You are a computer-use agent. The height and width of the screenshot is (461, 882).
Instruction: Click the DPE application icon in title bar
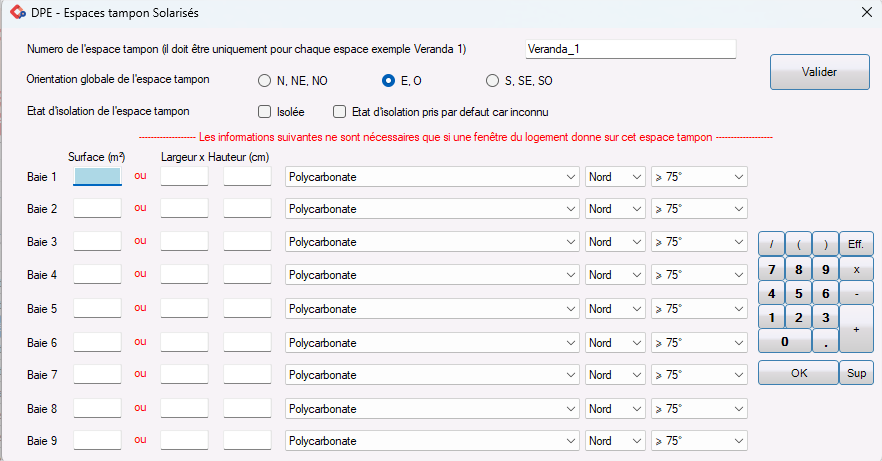pos(17,12)
